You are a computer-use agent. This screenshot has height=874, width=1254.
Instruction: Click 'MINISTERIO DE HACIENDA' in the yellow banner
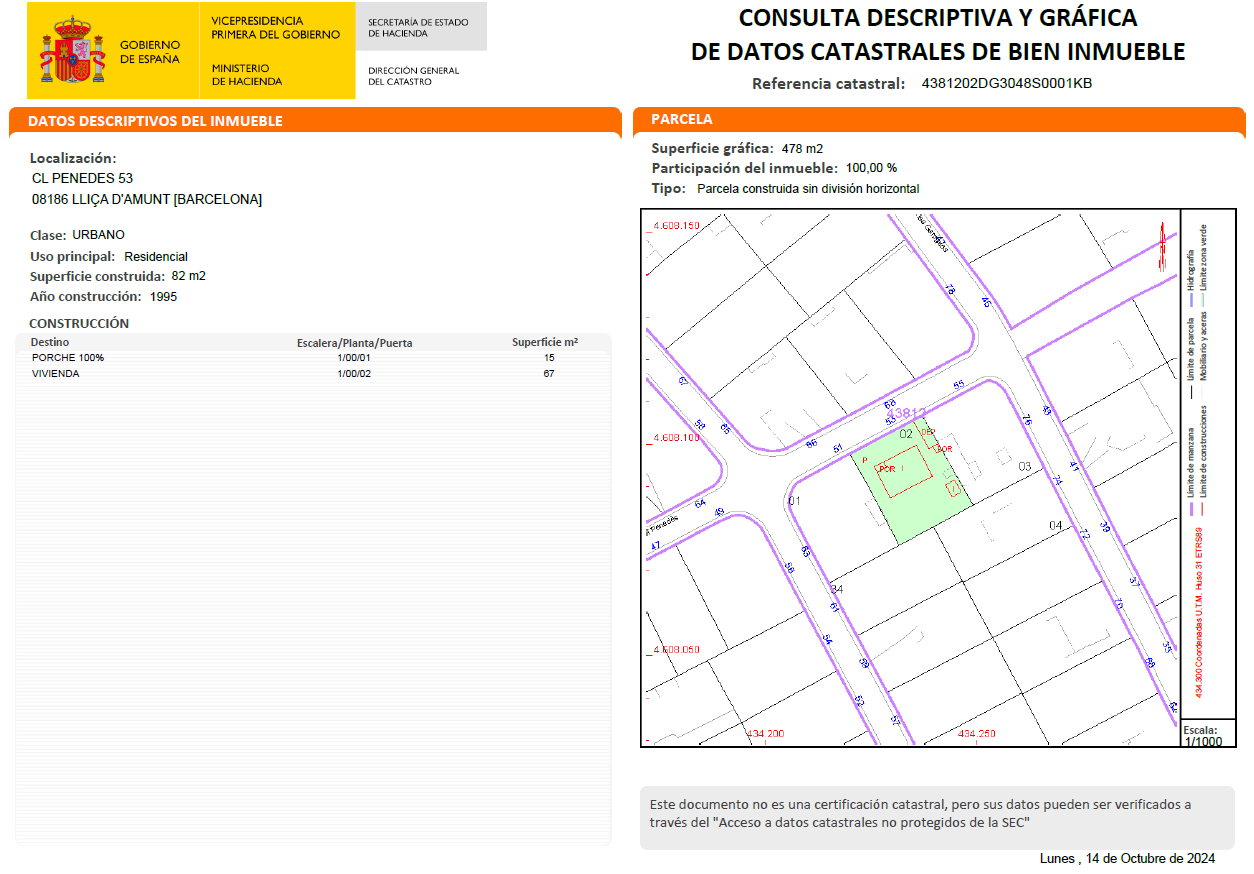point(247,75)
